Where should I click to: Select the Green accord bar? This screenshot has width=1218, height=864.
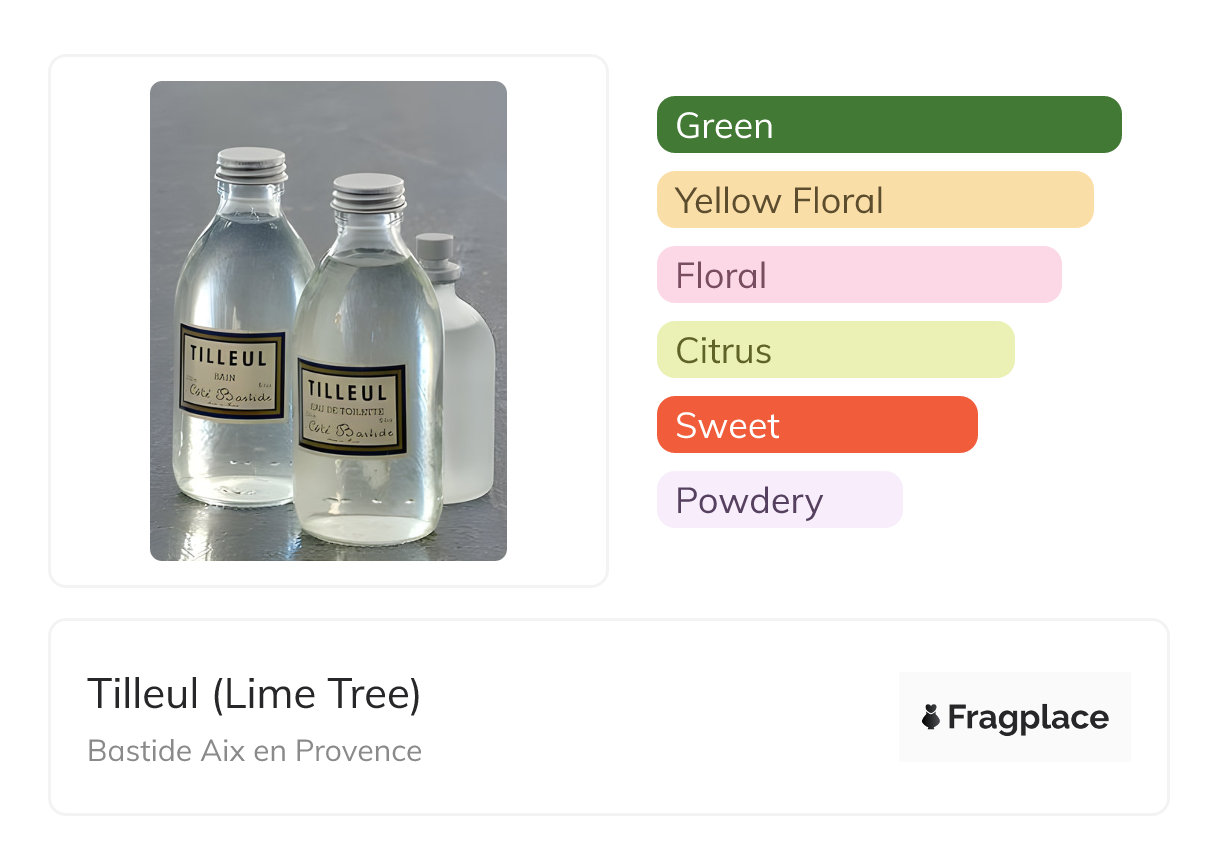(x=888, y=125)
